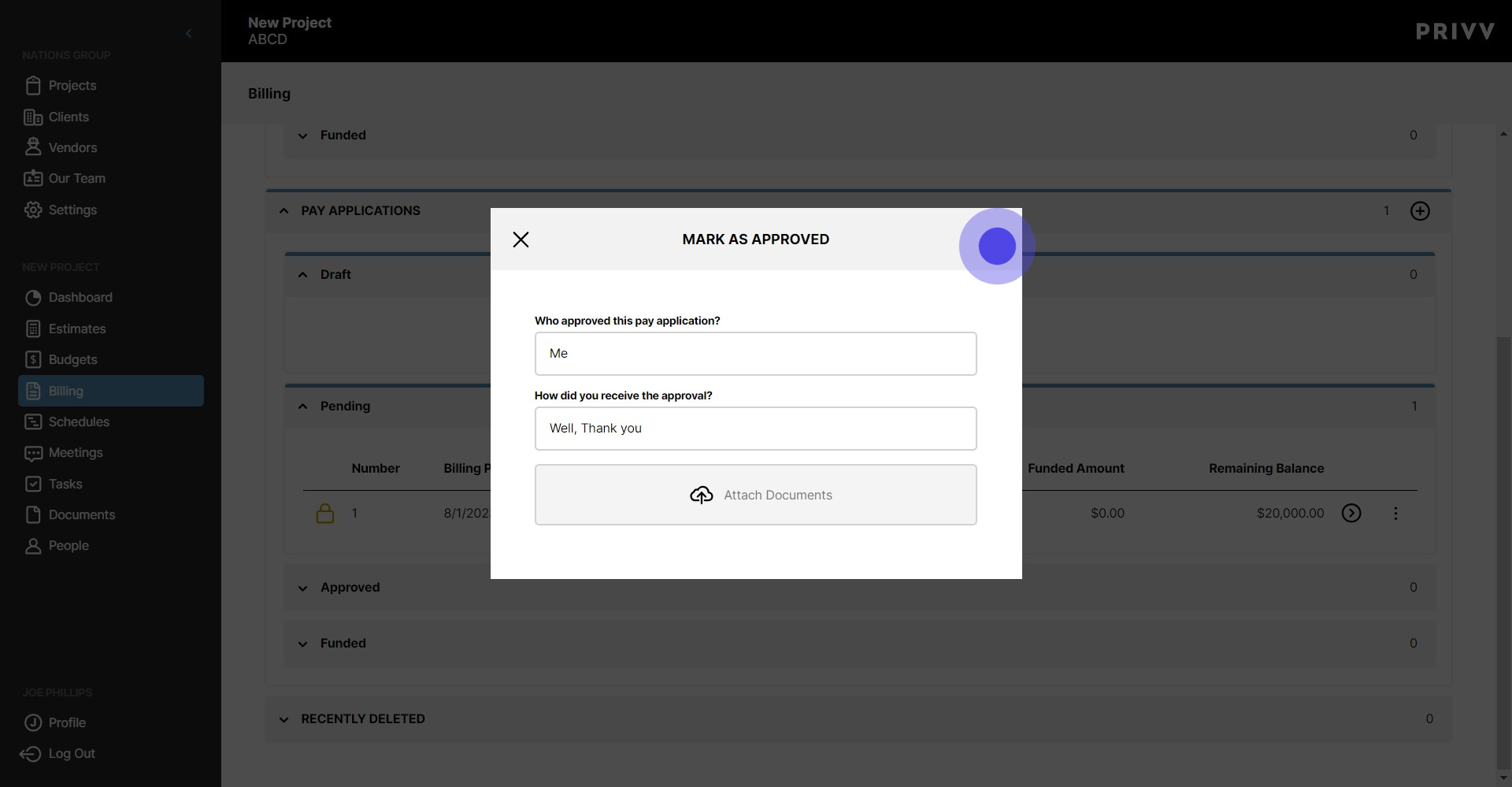Select the Billing sidebar item
The image size is (1512, 787).
pos(111,391)
